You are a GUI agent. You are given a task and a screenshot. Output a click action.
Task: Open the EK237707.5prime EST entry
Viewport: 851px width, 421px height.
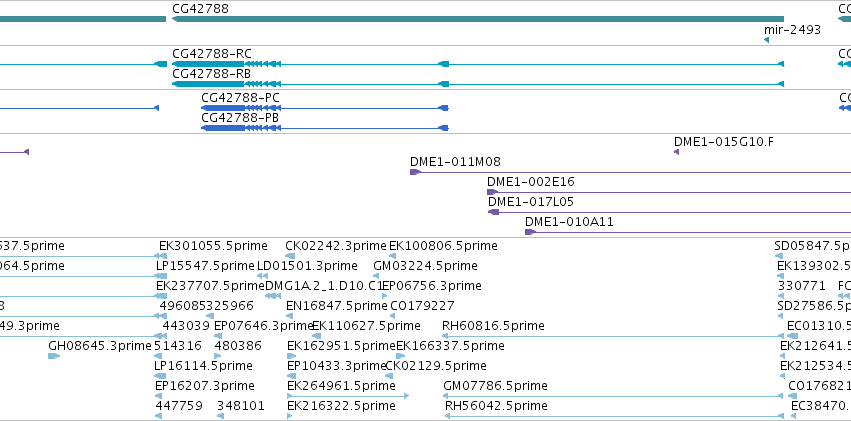point(210,286)
